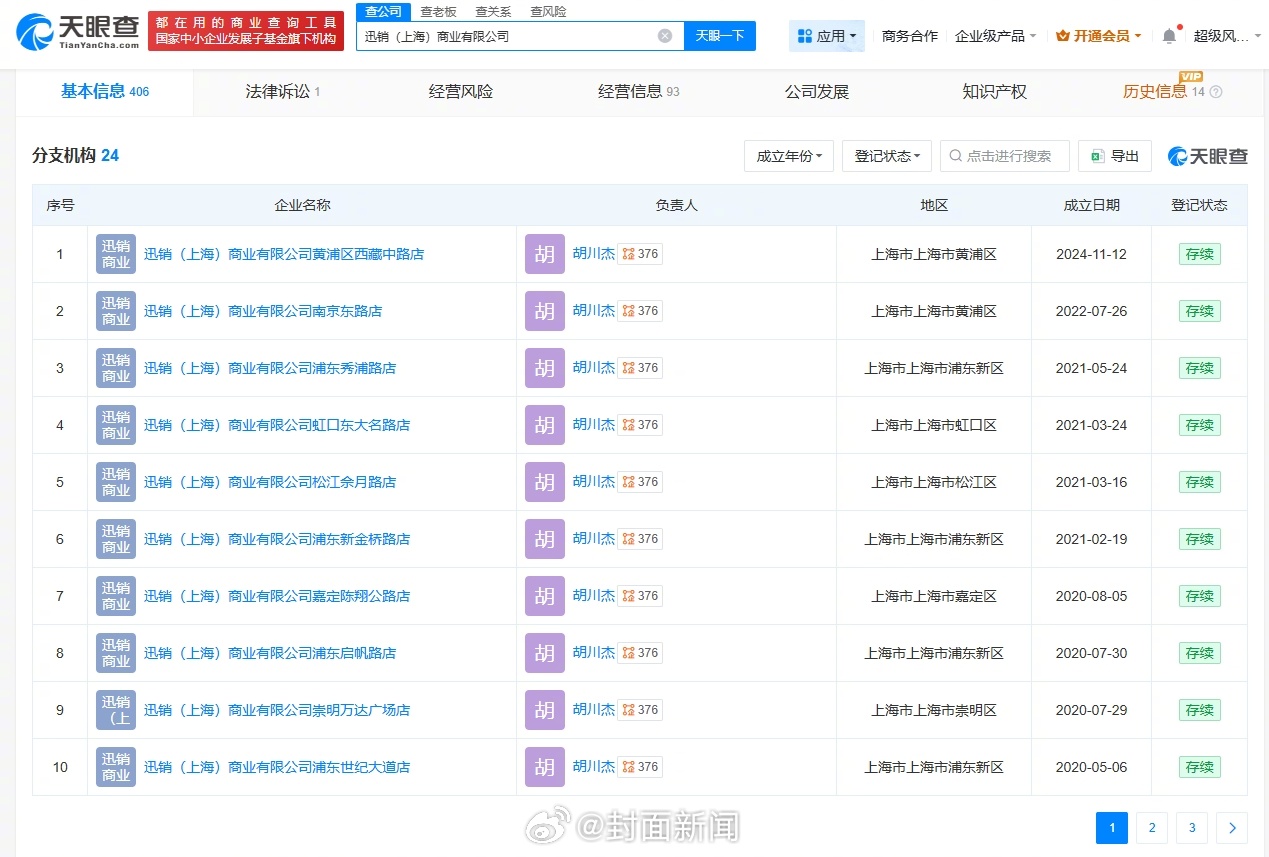Open the 企业级产品 dropdown menu
Screen dimensions: 1269x857
pyautogui.click(x=995, y=36)
